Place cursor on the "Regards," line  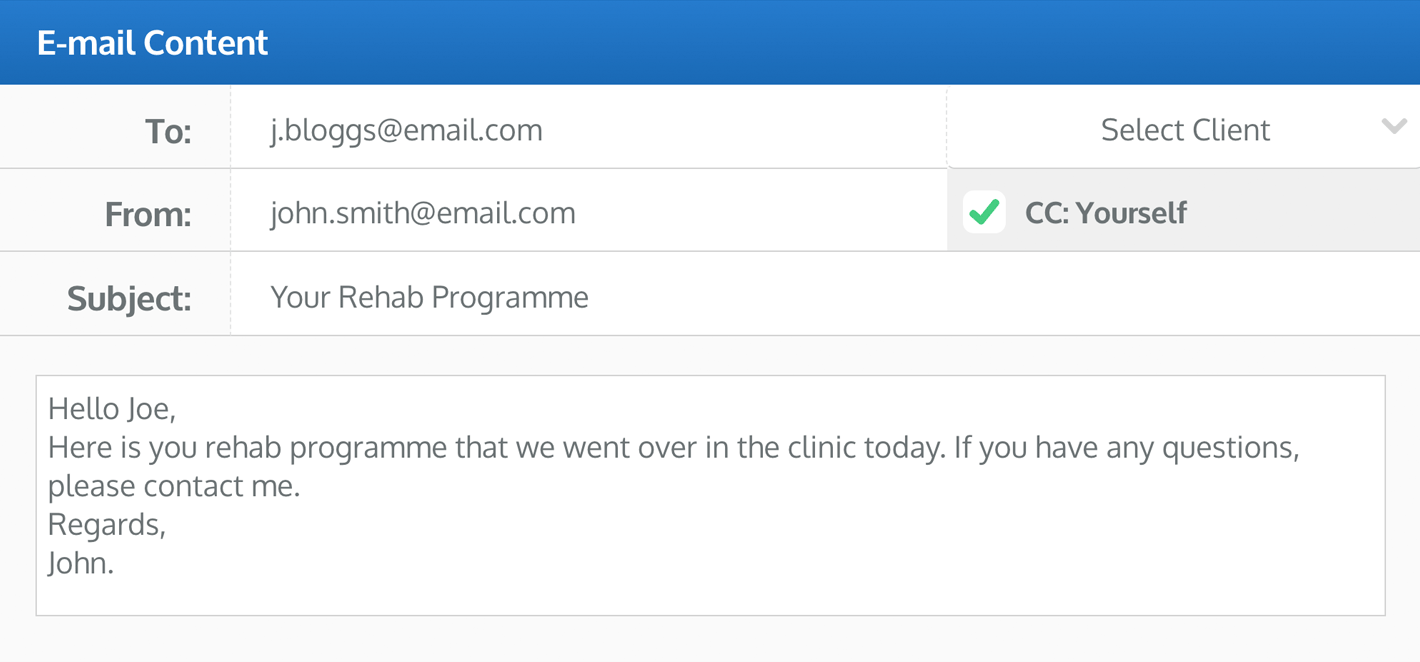tap(107, 524)
